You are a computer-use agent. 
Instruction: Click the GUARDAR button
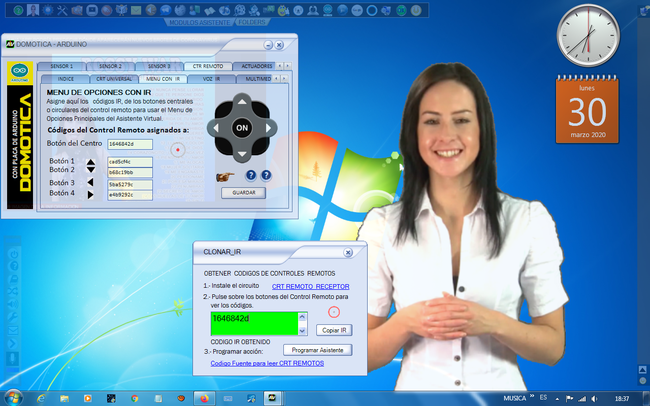click(x=243, y=193)
